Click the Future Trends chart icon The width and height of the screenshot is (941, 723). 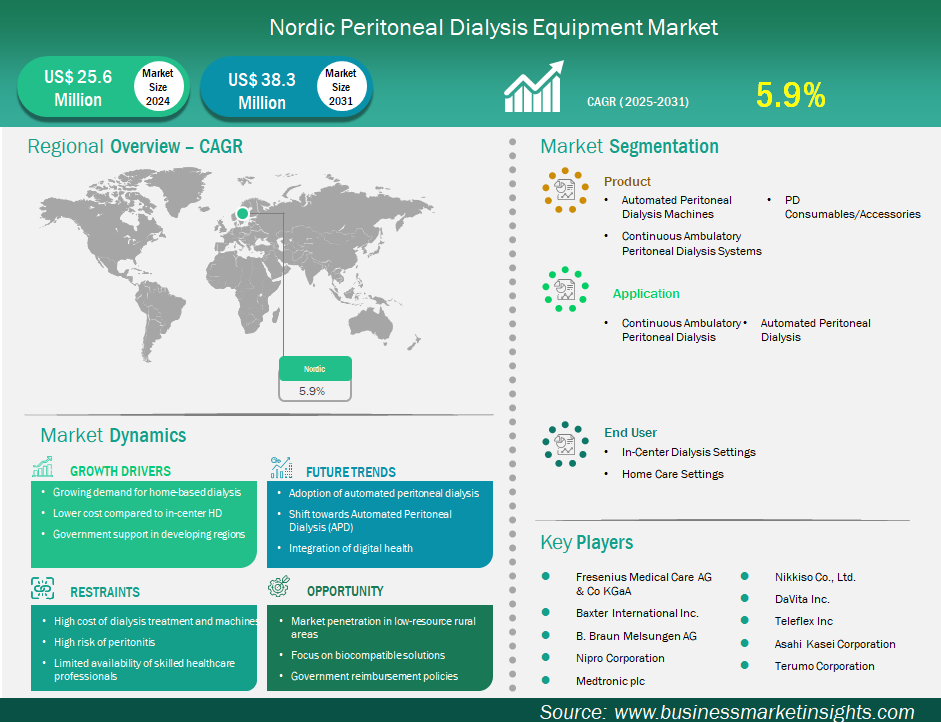point(281,467)
